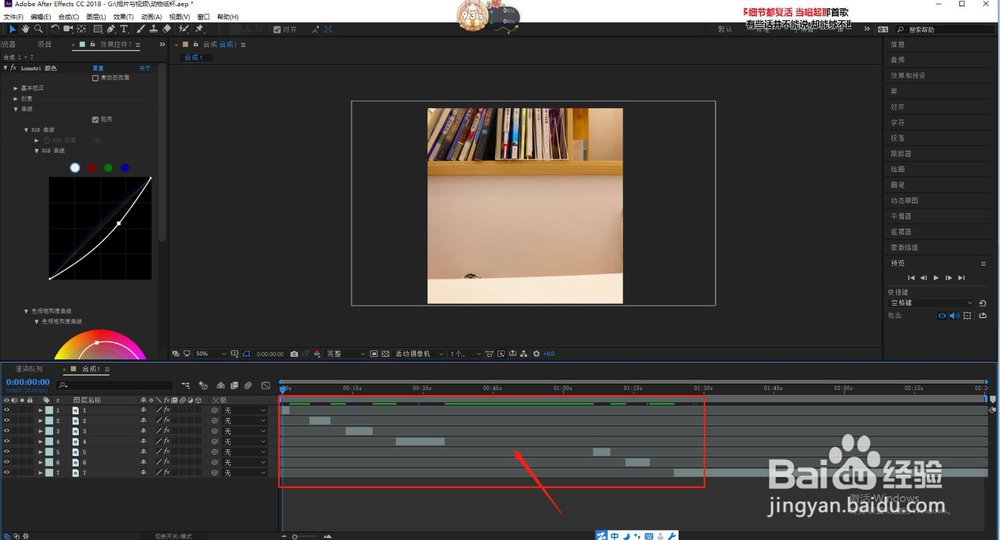The image size is (1000, 540).
Task: Select the Zoom magnifier tool
Action: [38, 29]
